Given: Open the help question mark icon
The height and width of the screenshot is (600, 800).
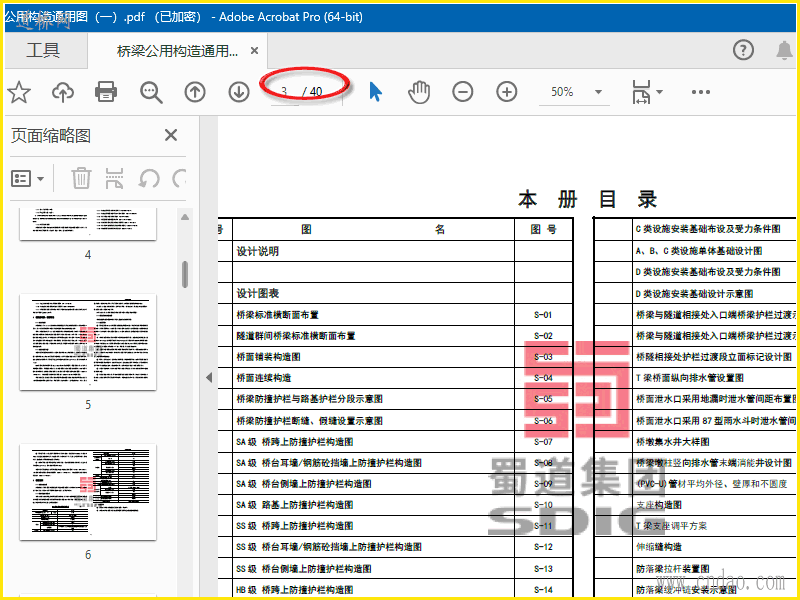Looking at the screenshot, I should coord(743,50).
